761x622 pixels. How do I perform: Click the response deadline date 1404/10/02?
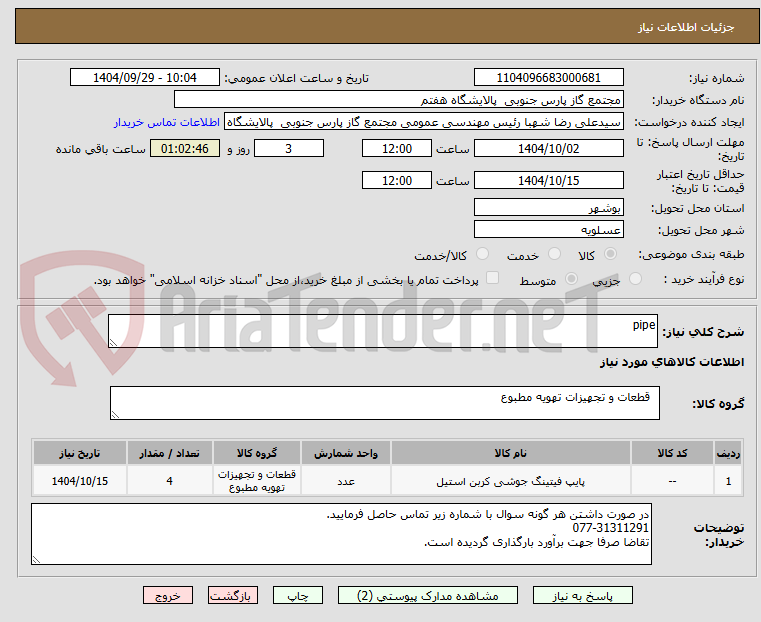[x=548, y=148]
